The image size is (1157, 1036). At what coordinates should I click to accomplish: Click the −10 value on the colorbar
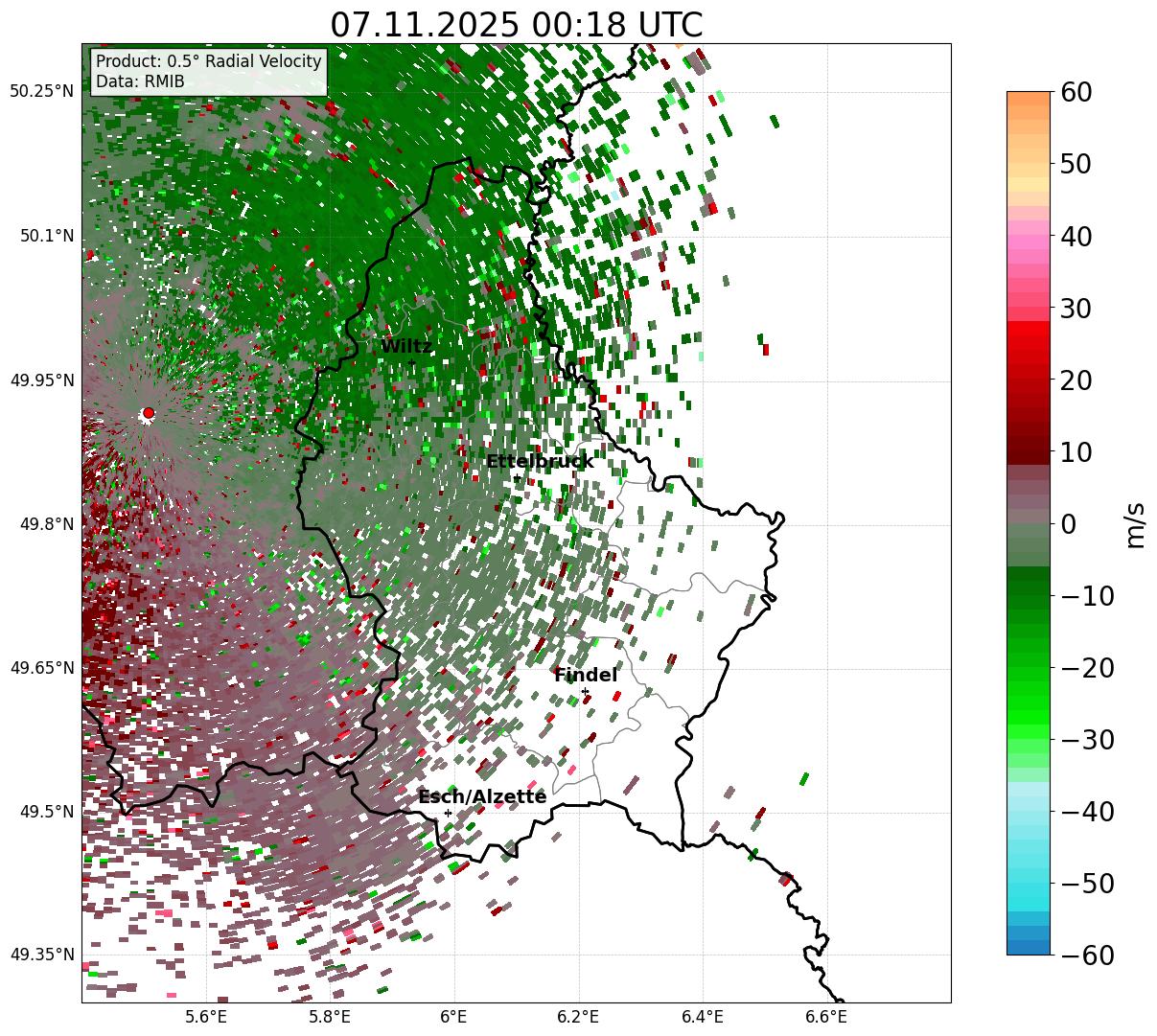click(1087, 595)
